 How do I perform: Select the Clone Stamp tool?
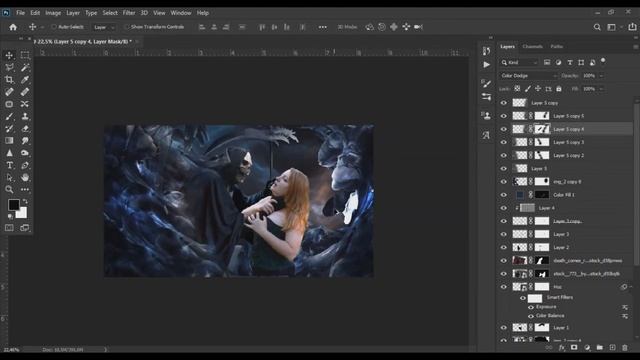pos(25,116)
